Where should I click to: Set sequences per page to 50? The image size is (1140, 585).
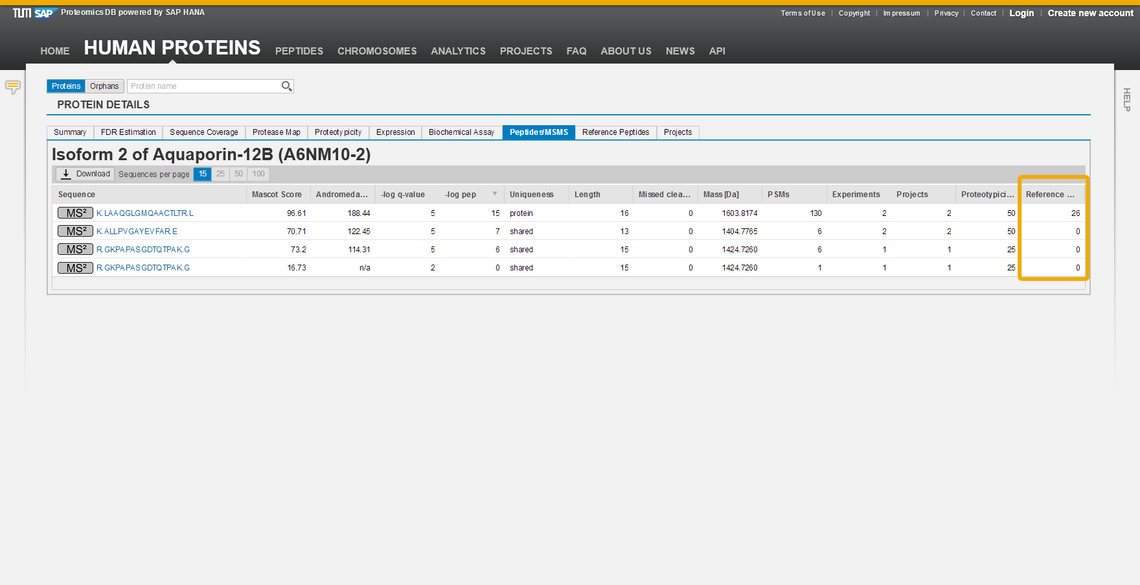click(238, 172)
